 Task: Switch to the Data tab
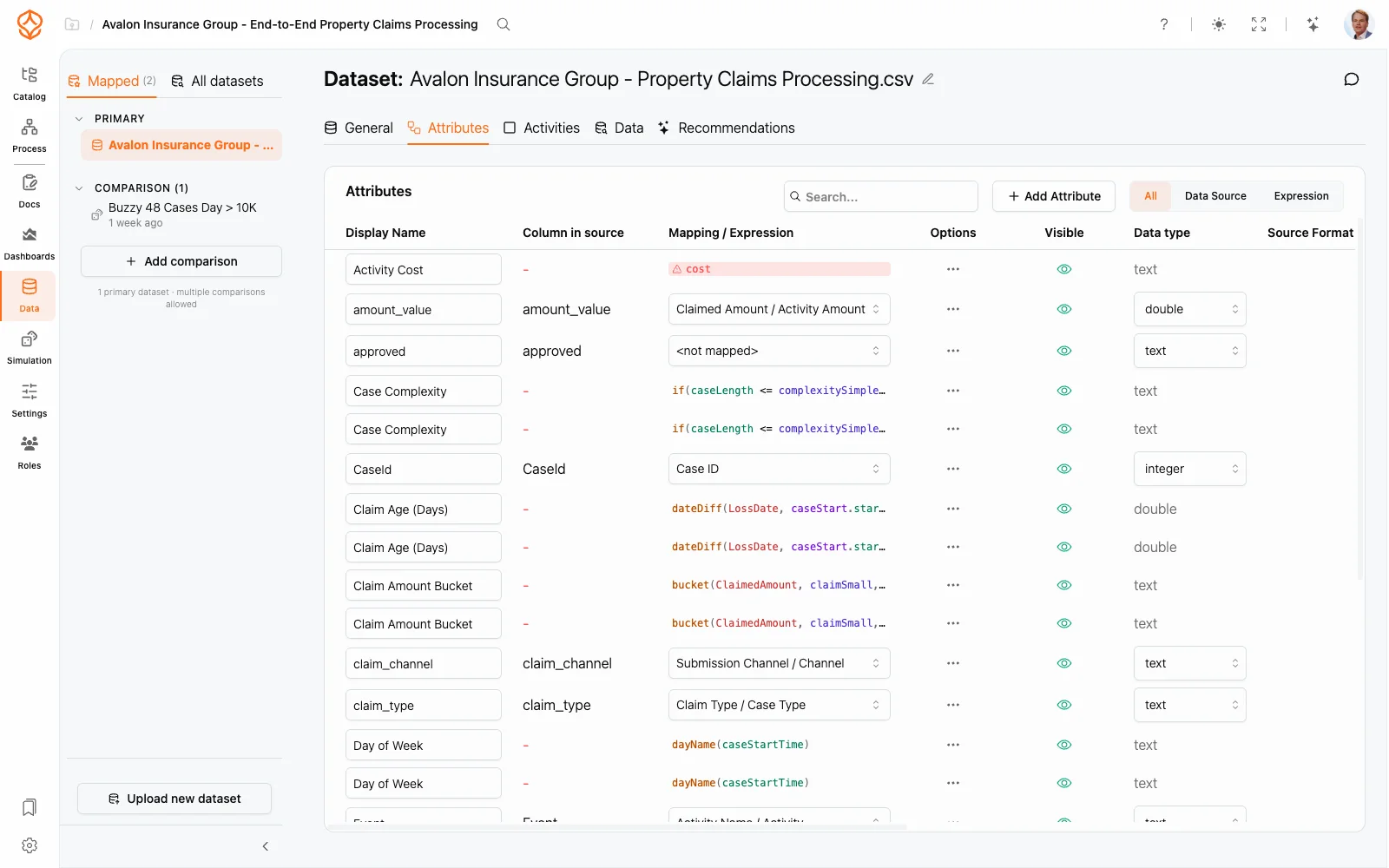pyautogui.click(x=619, y=128)
